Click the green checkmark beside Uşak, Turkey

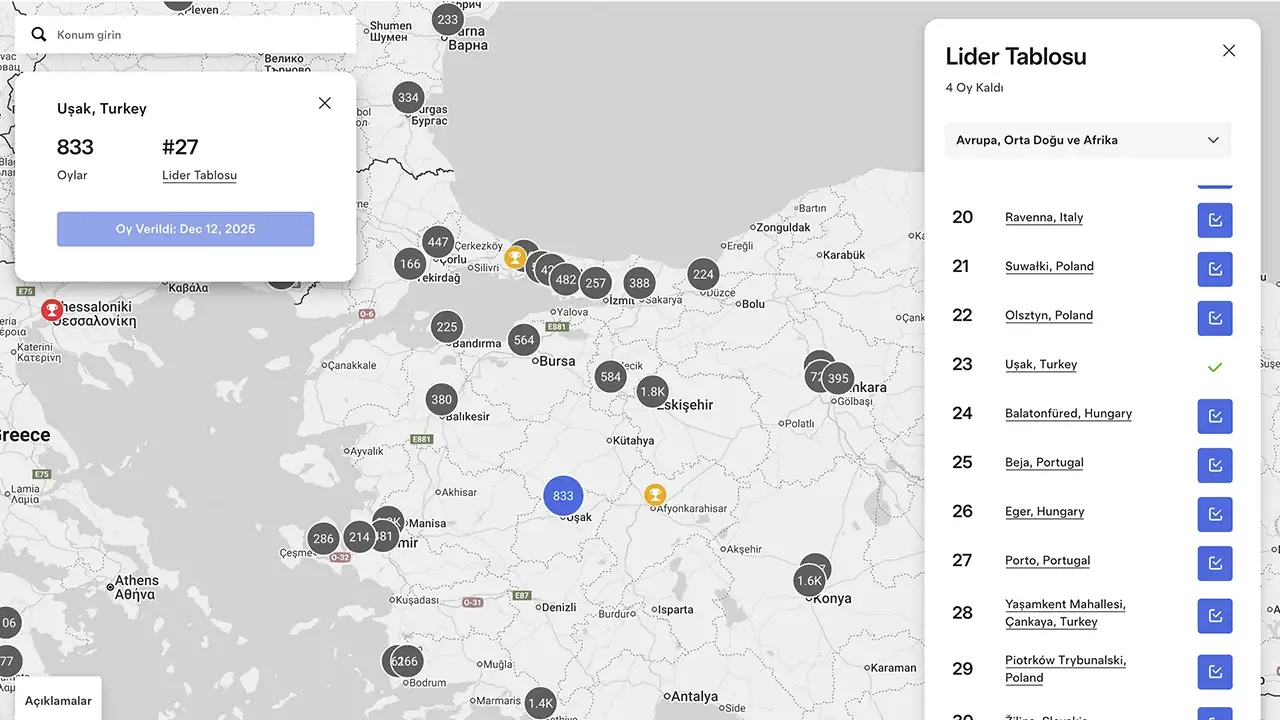pyautogui.click(x=1215, y=367)
